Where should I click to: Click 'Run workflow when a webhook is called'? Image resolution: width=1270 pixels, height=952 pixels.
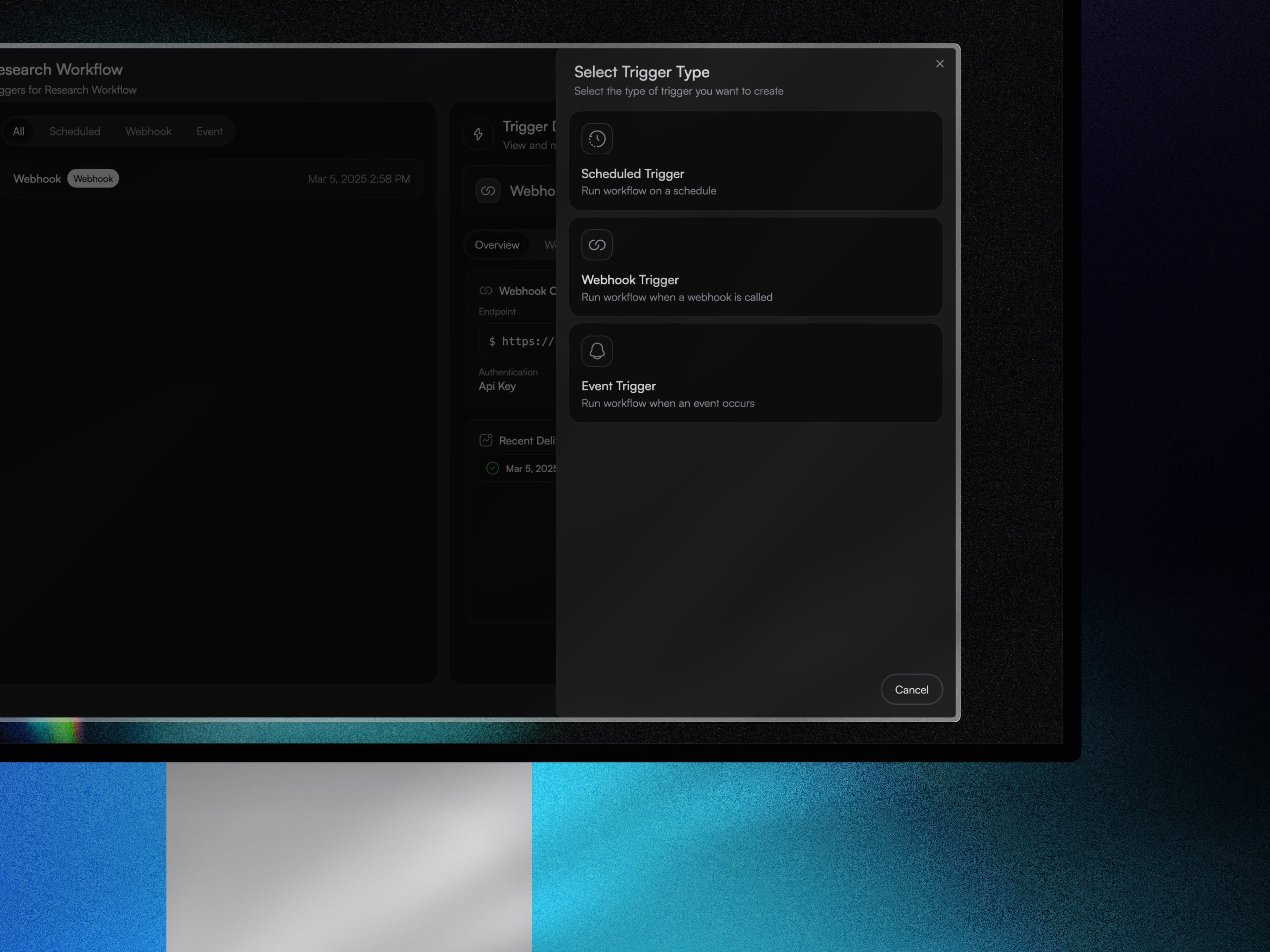[677, 297]
